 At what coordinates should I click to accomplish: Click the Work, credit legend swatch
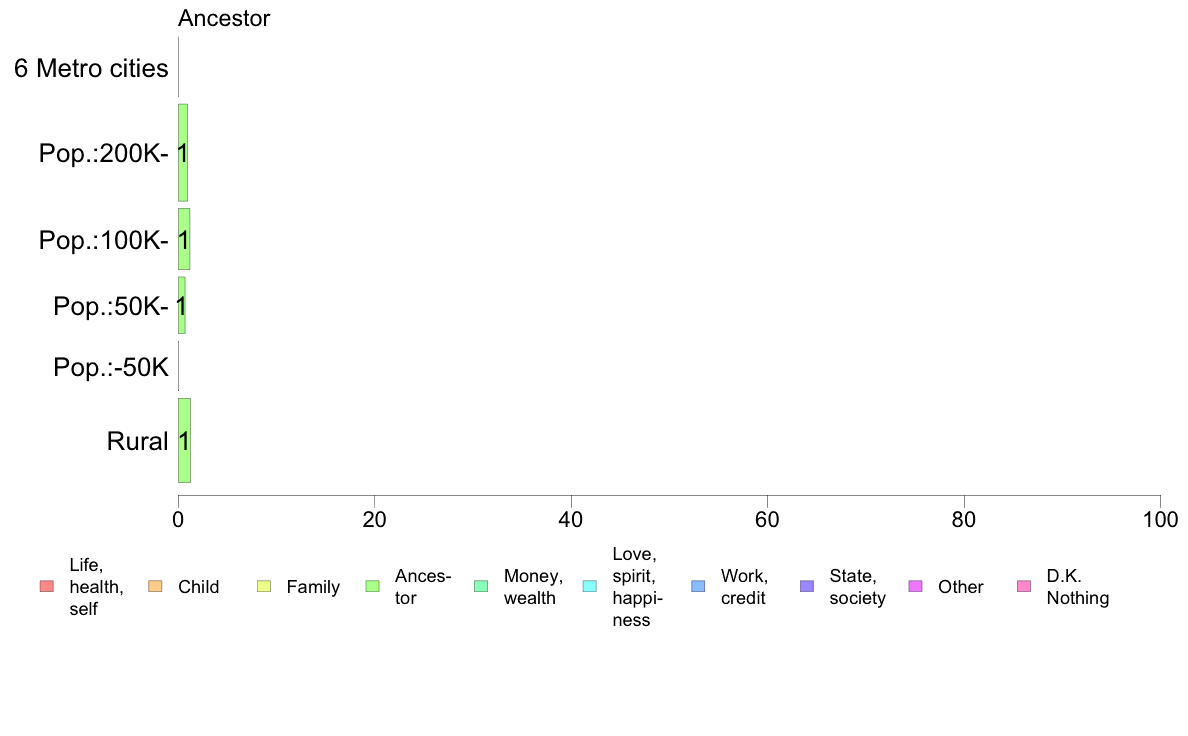699,586
